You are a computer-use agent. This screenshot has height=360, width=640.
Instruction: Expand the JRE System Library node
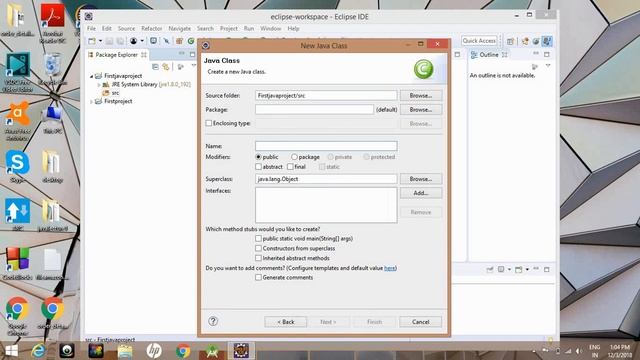[x=99, y=84]
